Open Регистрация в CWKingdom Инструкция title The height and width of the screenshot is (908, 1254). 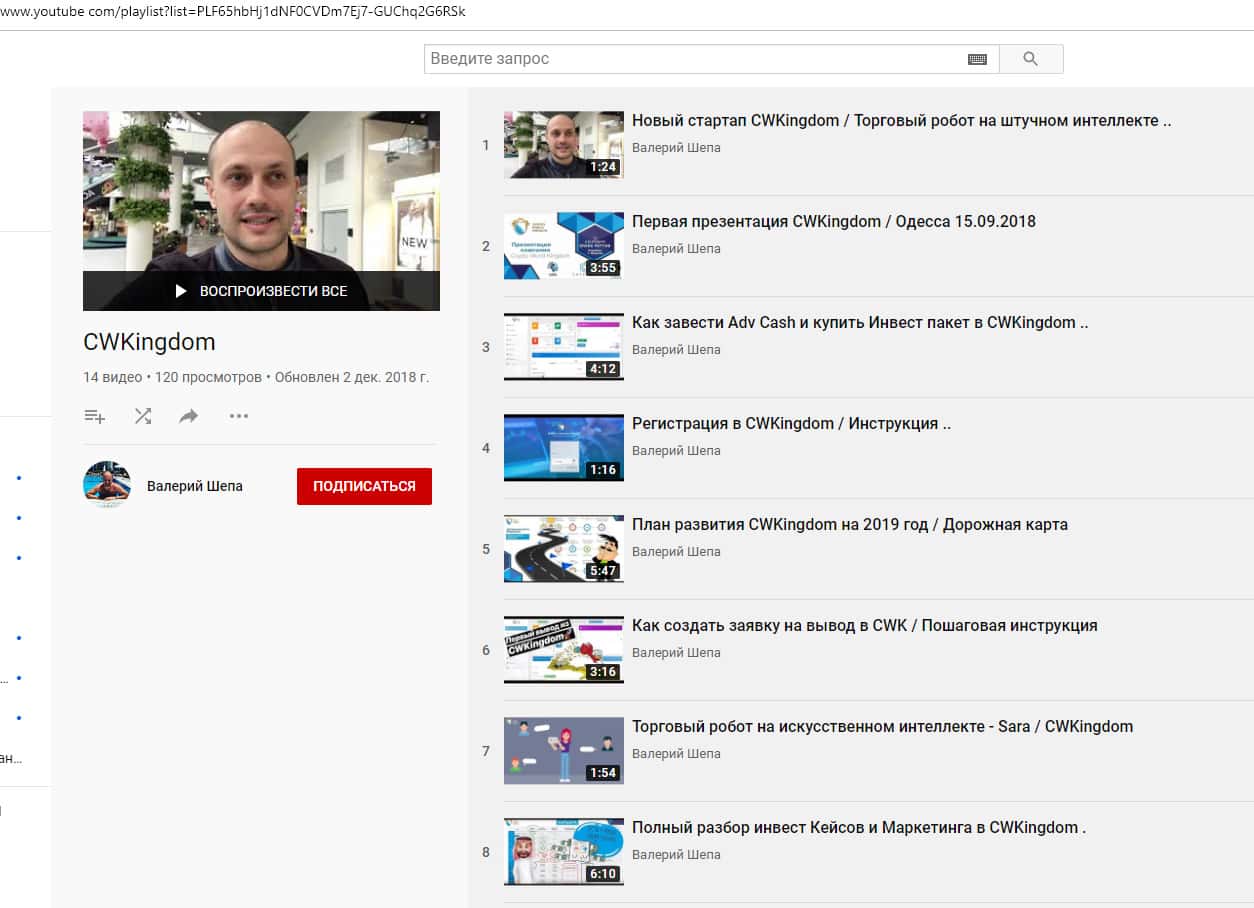coord(791,424)
